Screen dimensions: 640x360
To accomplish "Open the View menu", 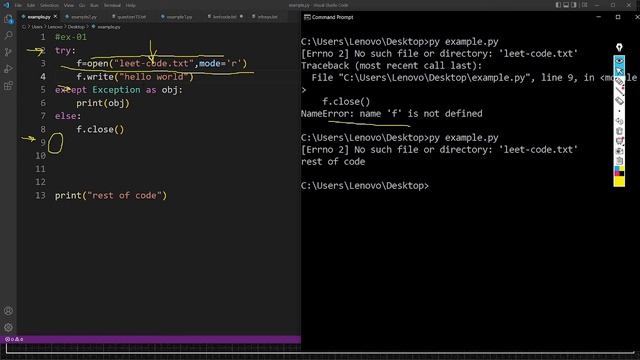I will (69, 5).
